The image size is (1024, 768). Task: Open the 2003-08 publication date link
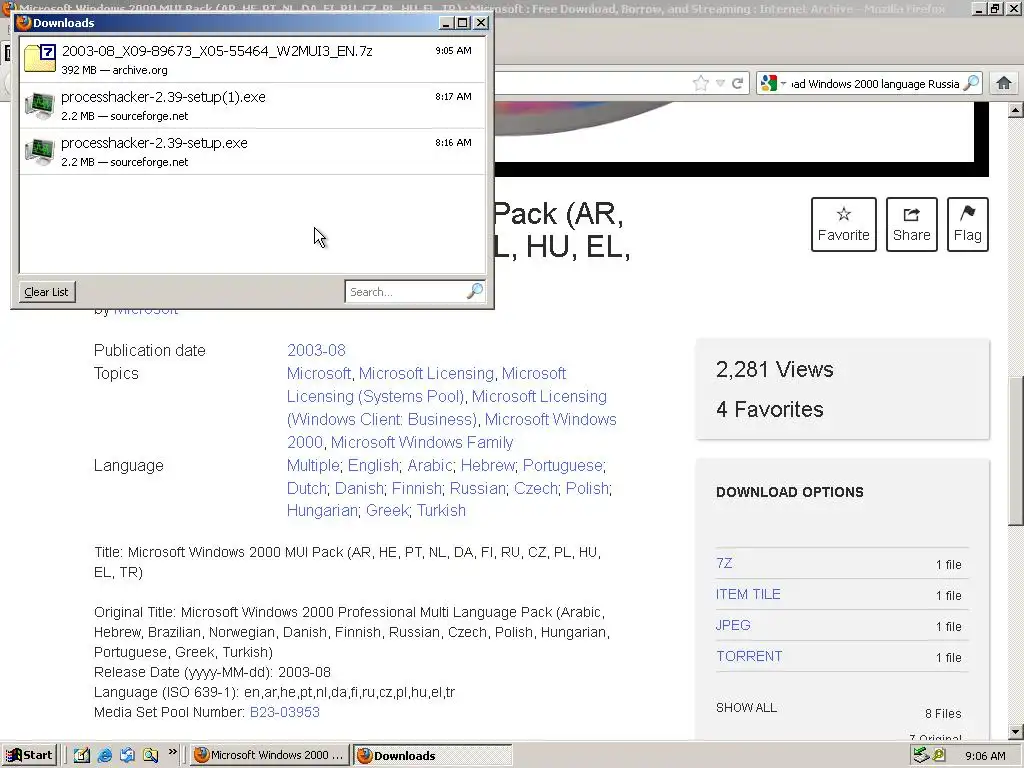click(x=316, y=350)
